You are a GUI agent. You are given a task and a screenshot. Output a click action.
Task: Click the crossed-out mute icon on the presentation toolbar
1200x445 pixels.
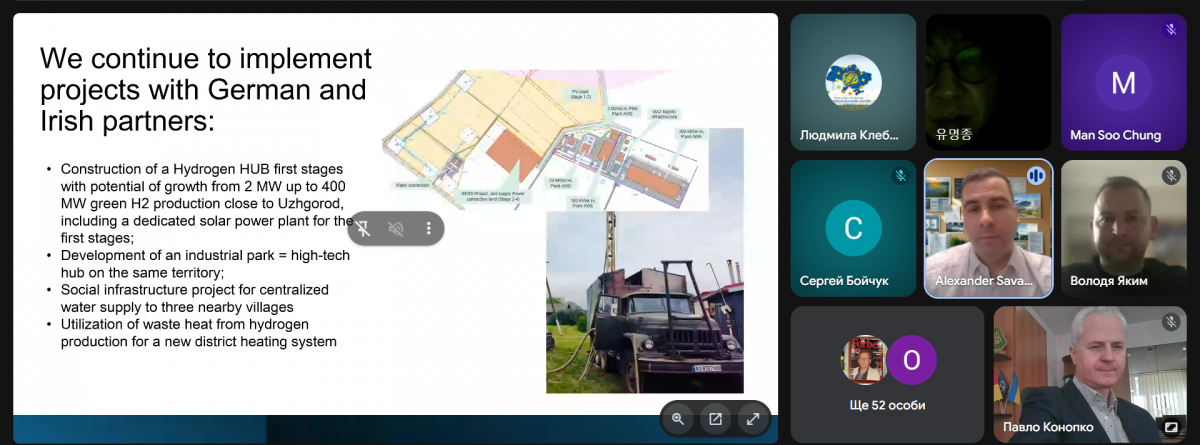396,229
